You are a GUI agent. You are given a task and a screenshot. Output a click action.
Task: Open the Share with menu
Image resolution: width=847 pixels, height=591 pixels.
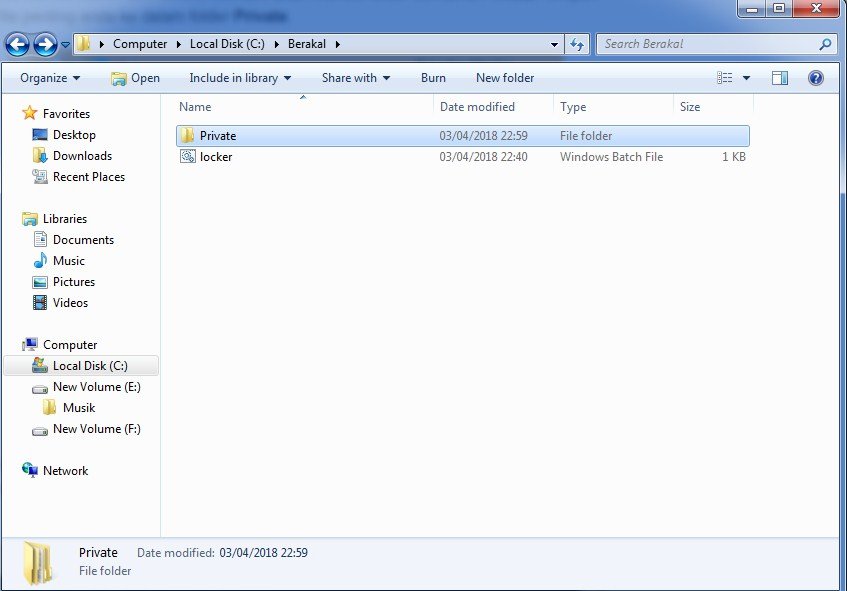pos(355,78)
